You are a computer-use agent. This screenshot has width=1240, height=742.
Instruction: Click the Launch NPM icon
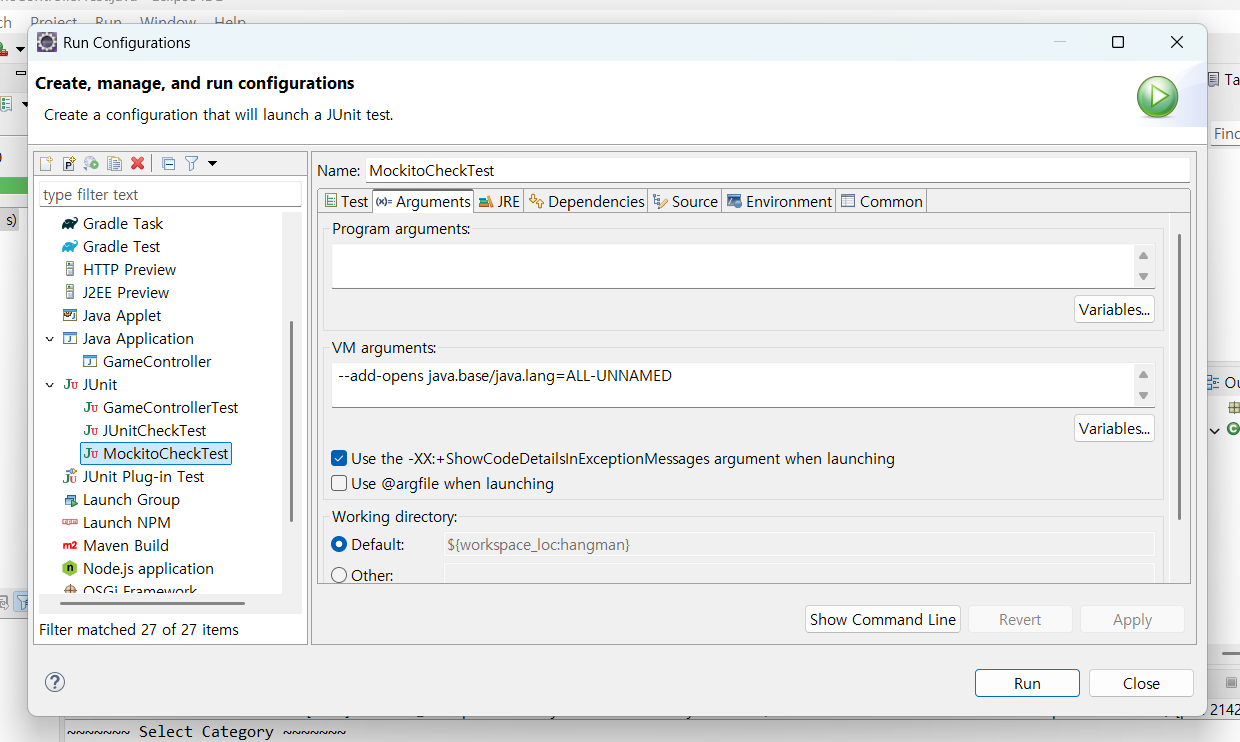pyautogui.click(x=69, y=522)
